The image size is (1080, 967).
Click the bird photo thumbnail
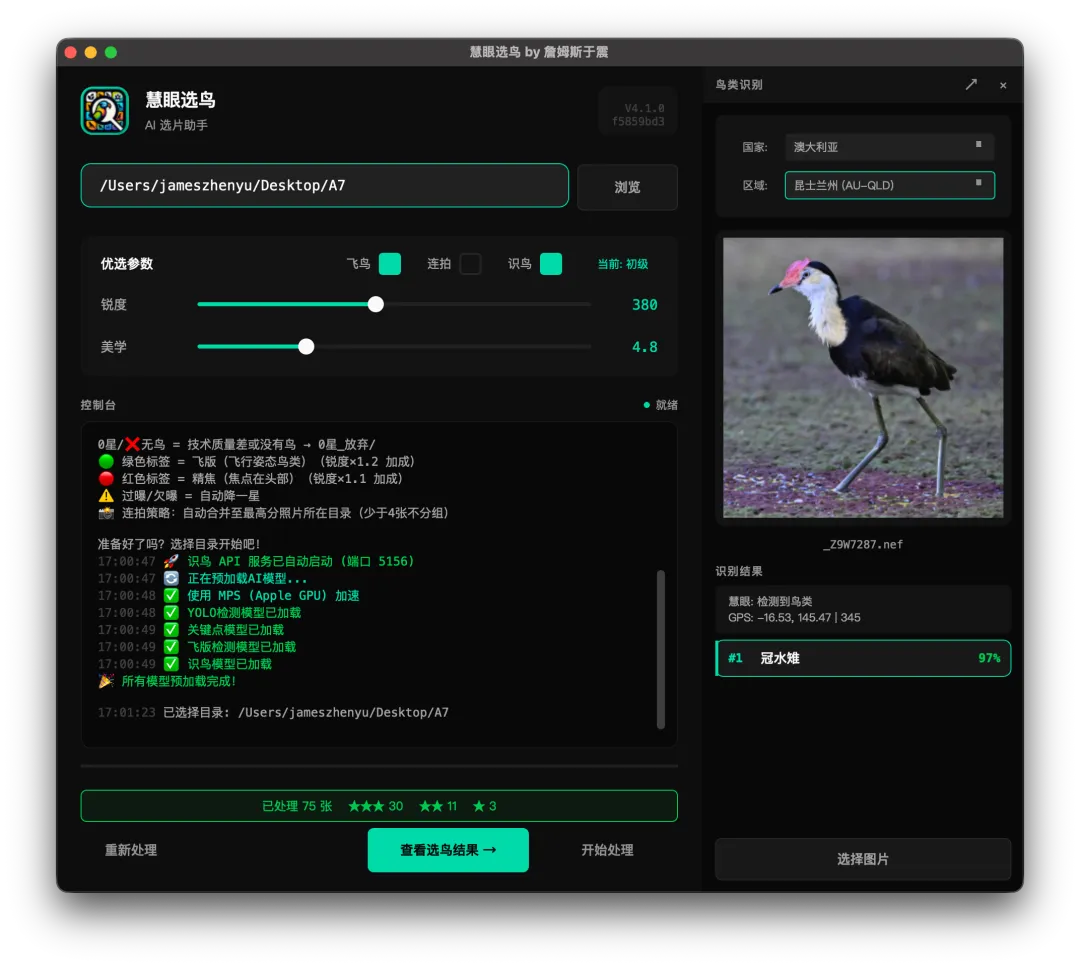pyautogui.click(x=863, y=377)
